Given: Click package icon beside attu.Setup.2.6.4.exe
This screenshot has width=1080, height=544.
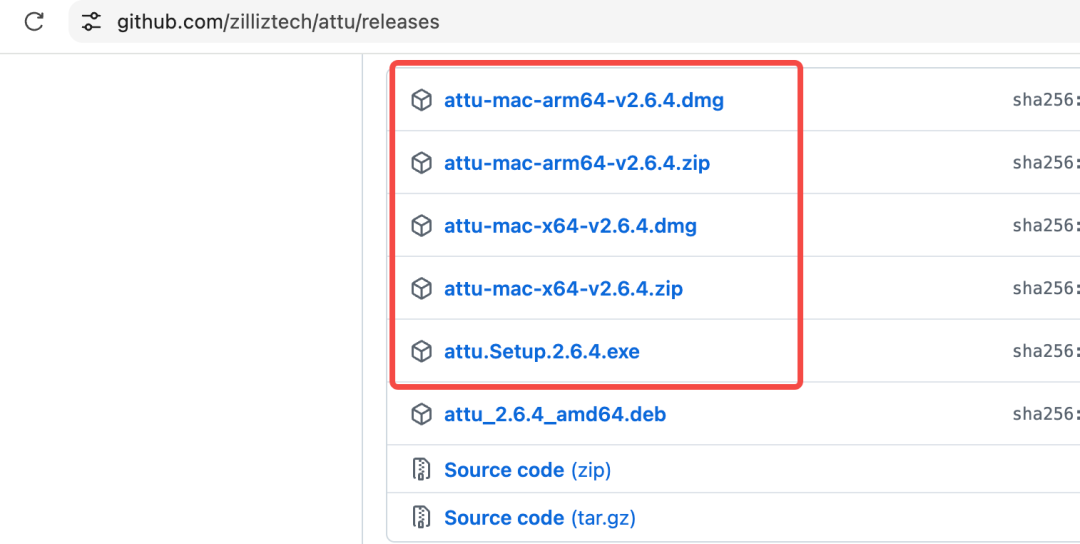Looking at the screenshot, I should [422, 352].
